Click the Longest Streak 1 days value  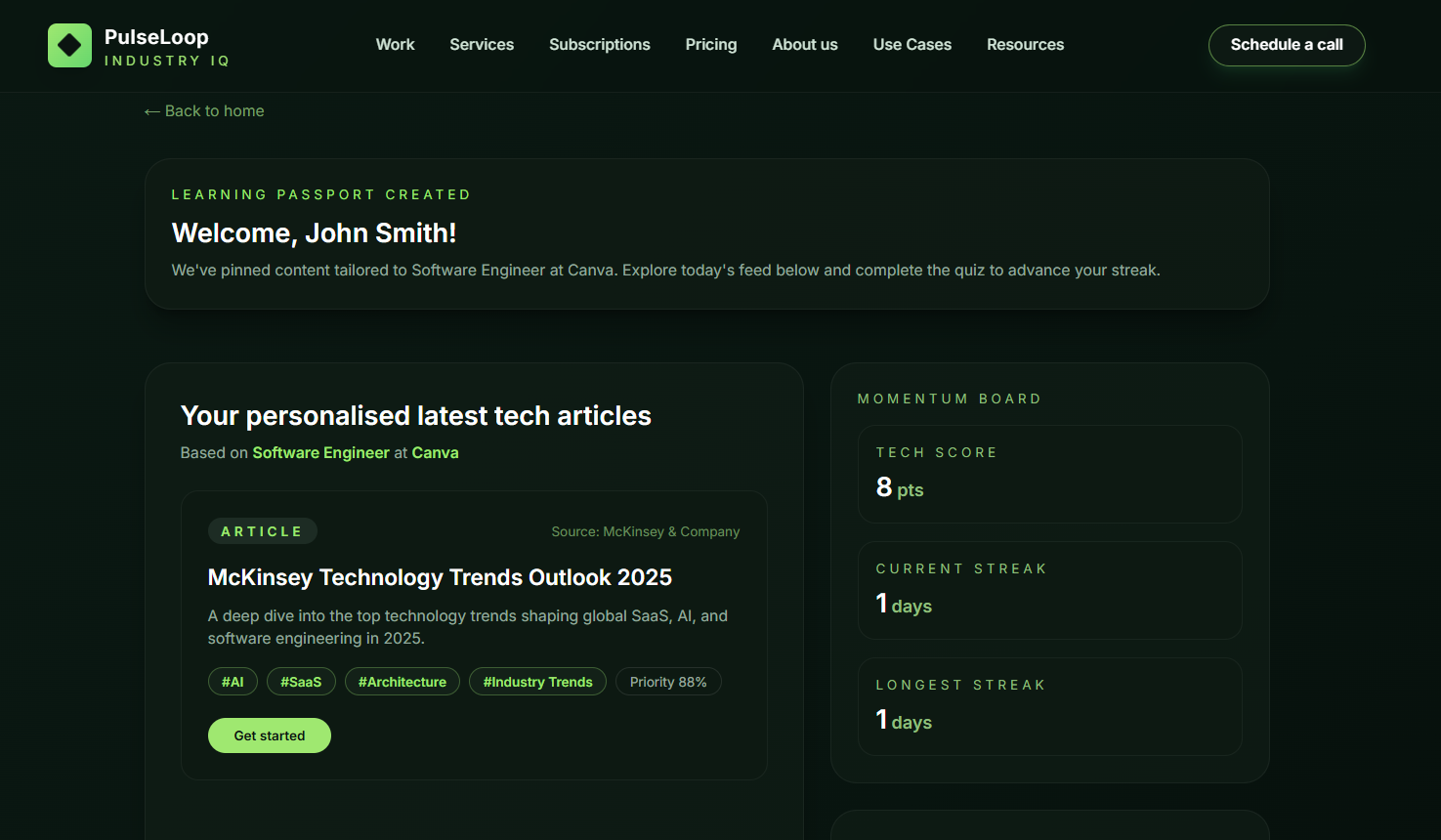click(x=904, y=720)
